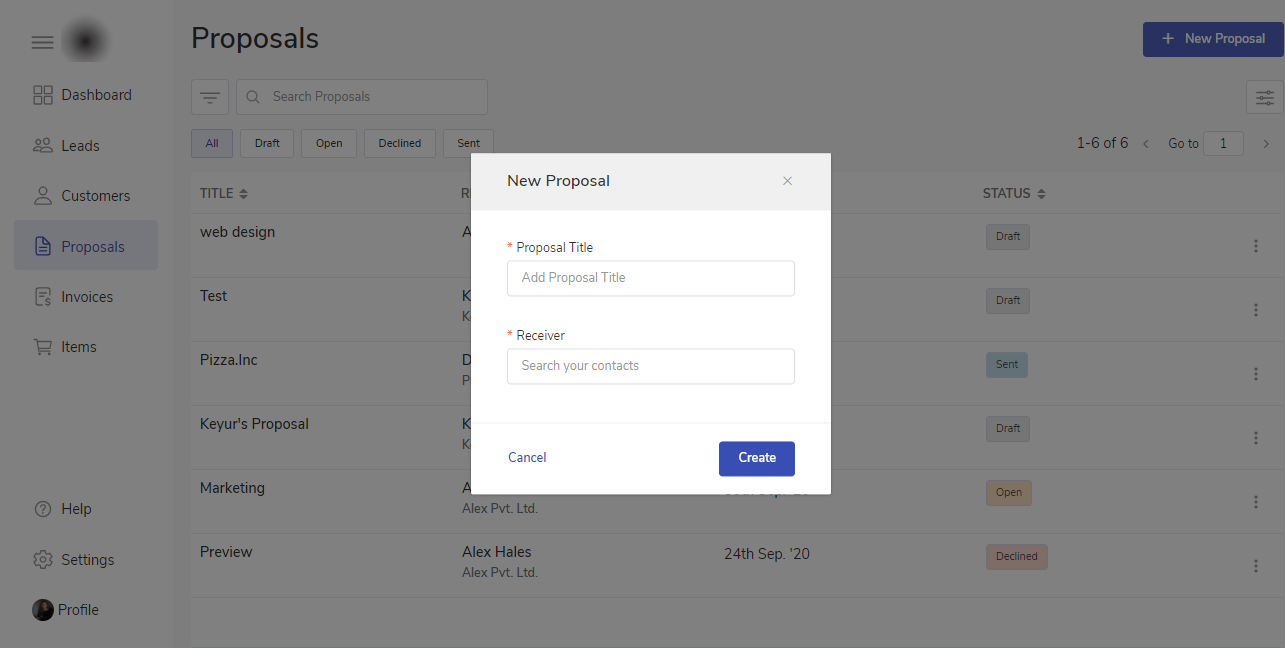Click the filter icon beside search
Image resolution: width=1285 pixels, height=648 pixels.
210,97
